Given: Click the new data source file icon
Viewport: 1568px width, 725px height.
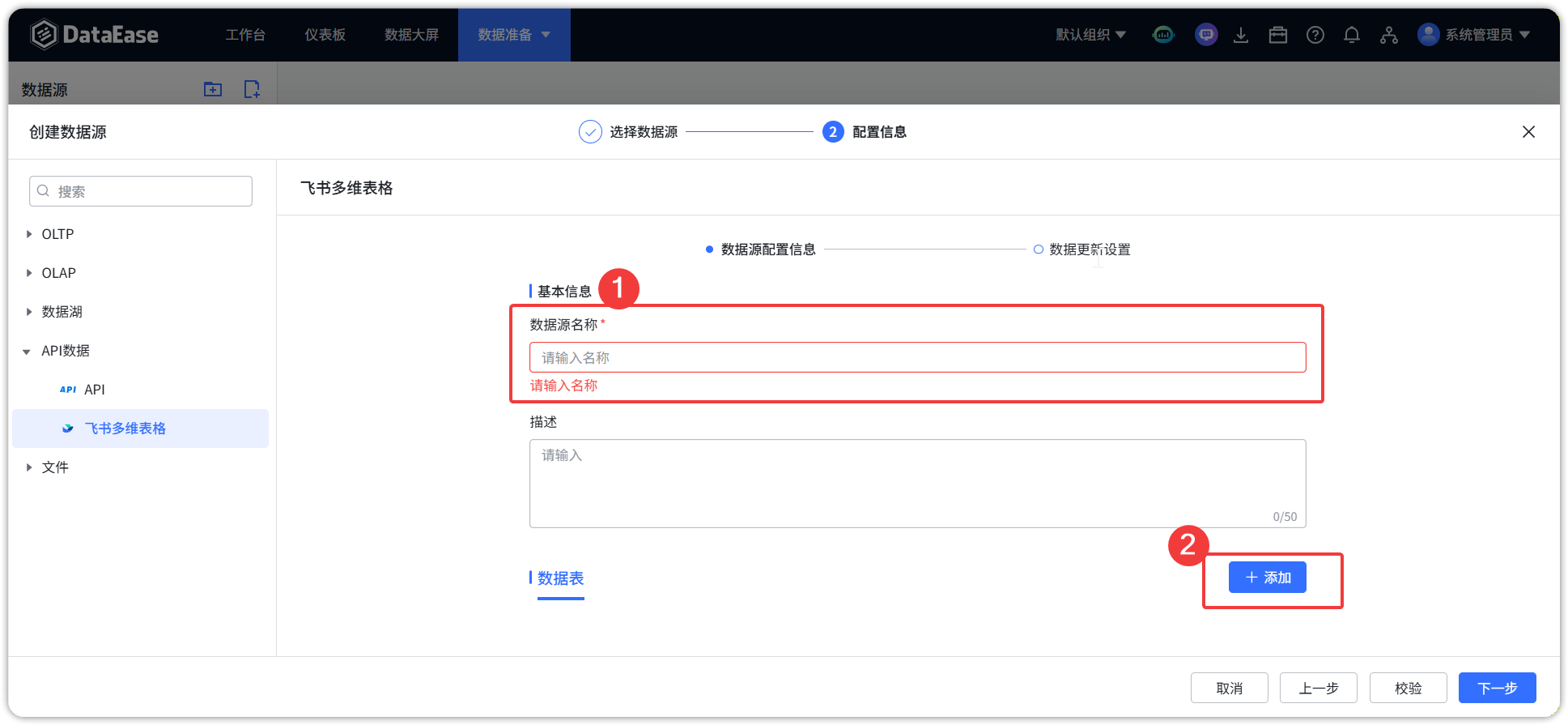Looking at the screenshot, I should pyautogui.click(x=252, y=89).
